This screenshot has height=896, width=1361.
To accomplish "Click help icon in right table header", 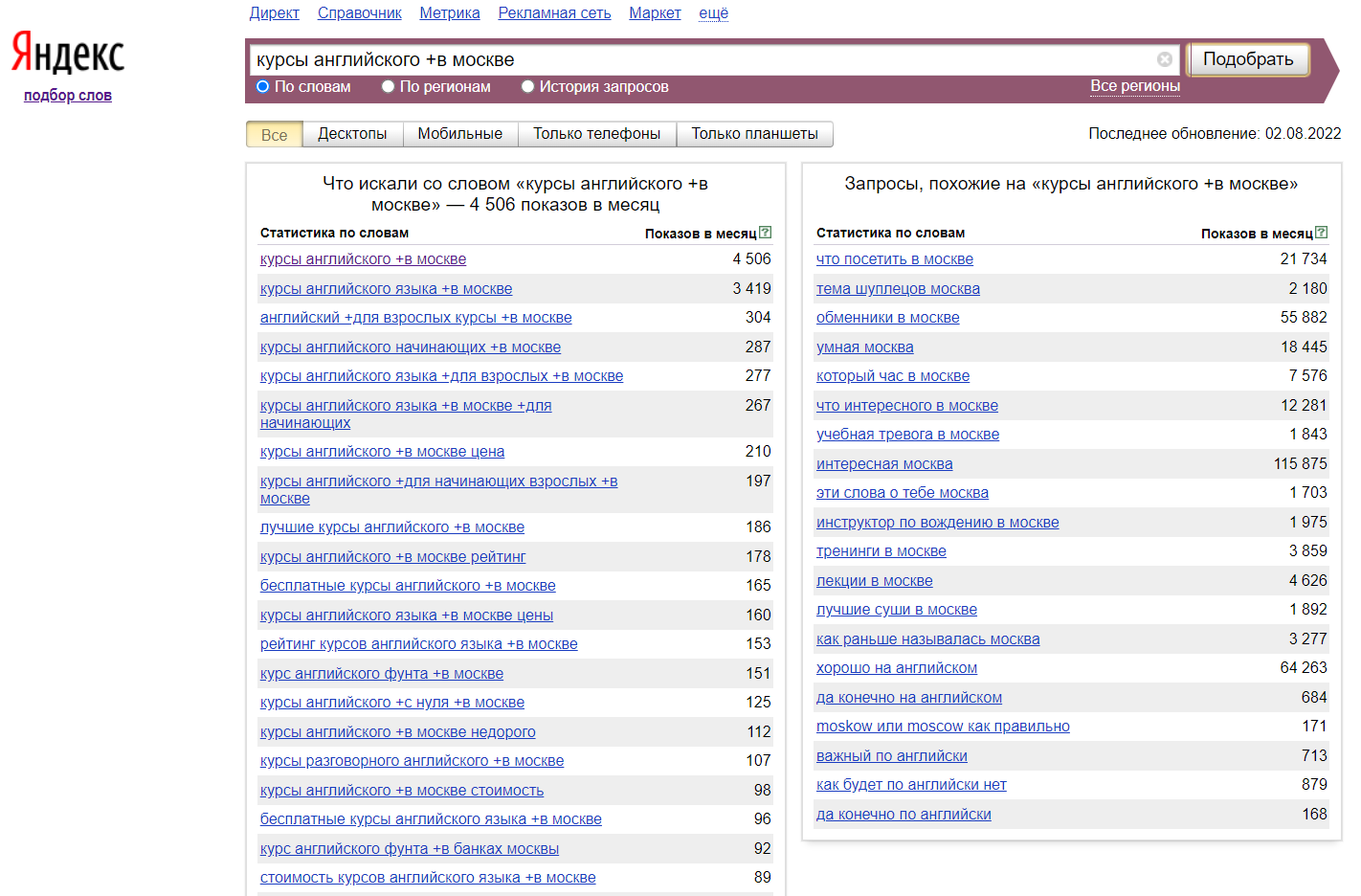I will coord(1321,233).
